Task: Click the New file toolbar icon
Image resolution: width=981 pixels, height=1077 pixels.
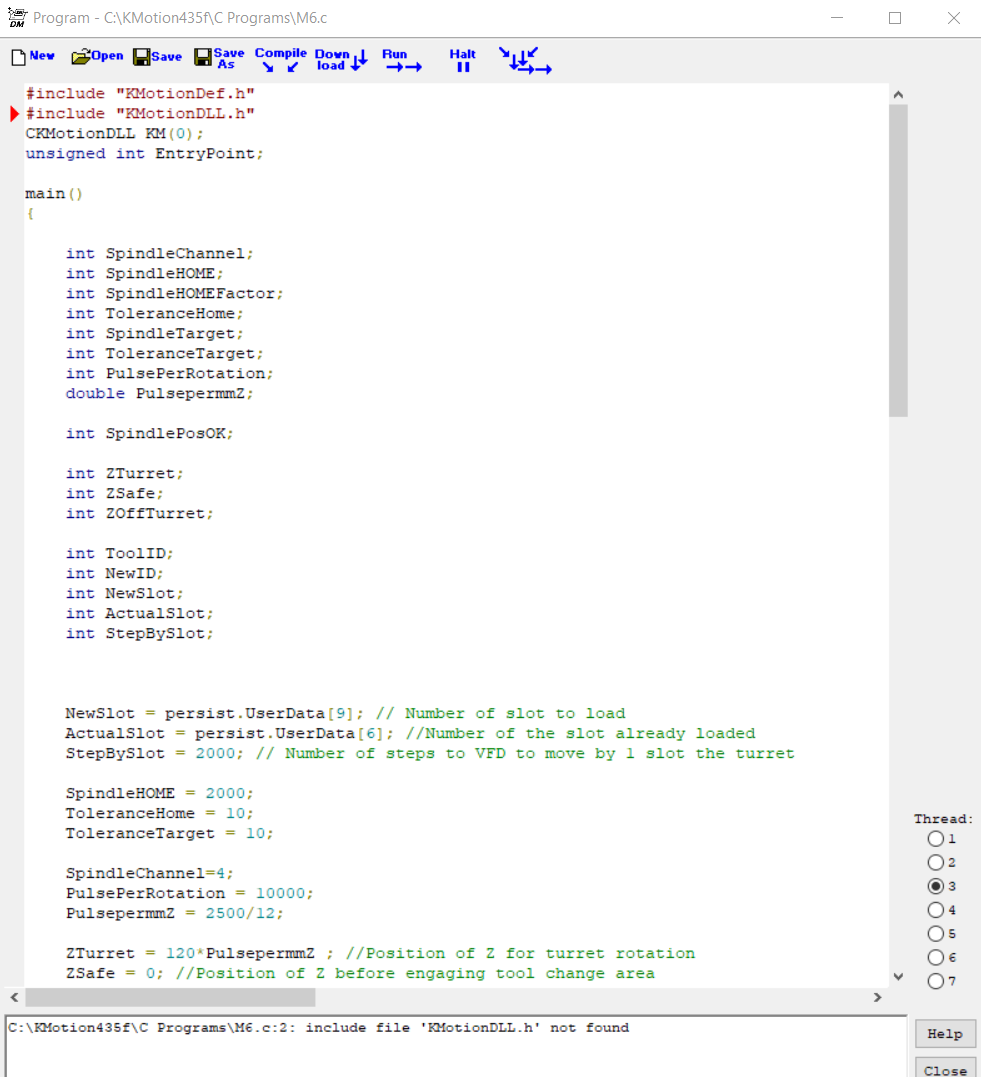Action: click(x=32, y=57)
